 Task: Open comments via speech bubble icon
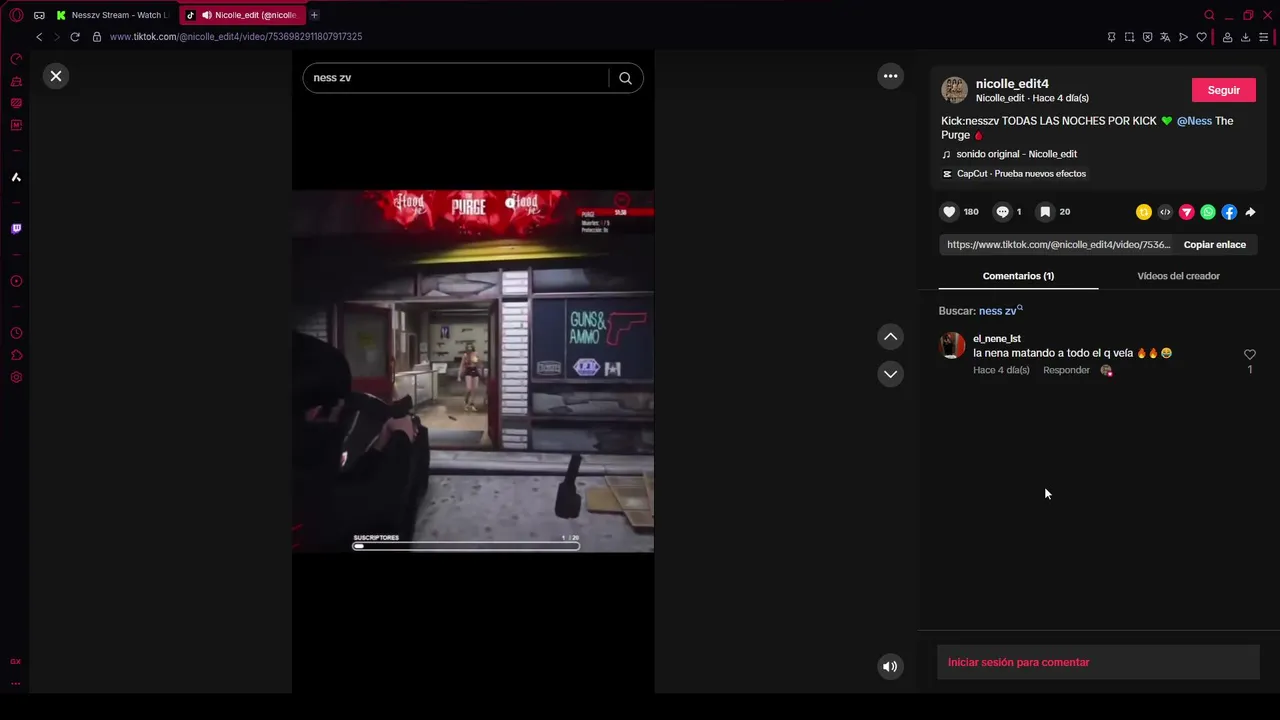tap(1002, 212)
